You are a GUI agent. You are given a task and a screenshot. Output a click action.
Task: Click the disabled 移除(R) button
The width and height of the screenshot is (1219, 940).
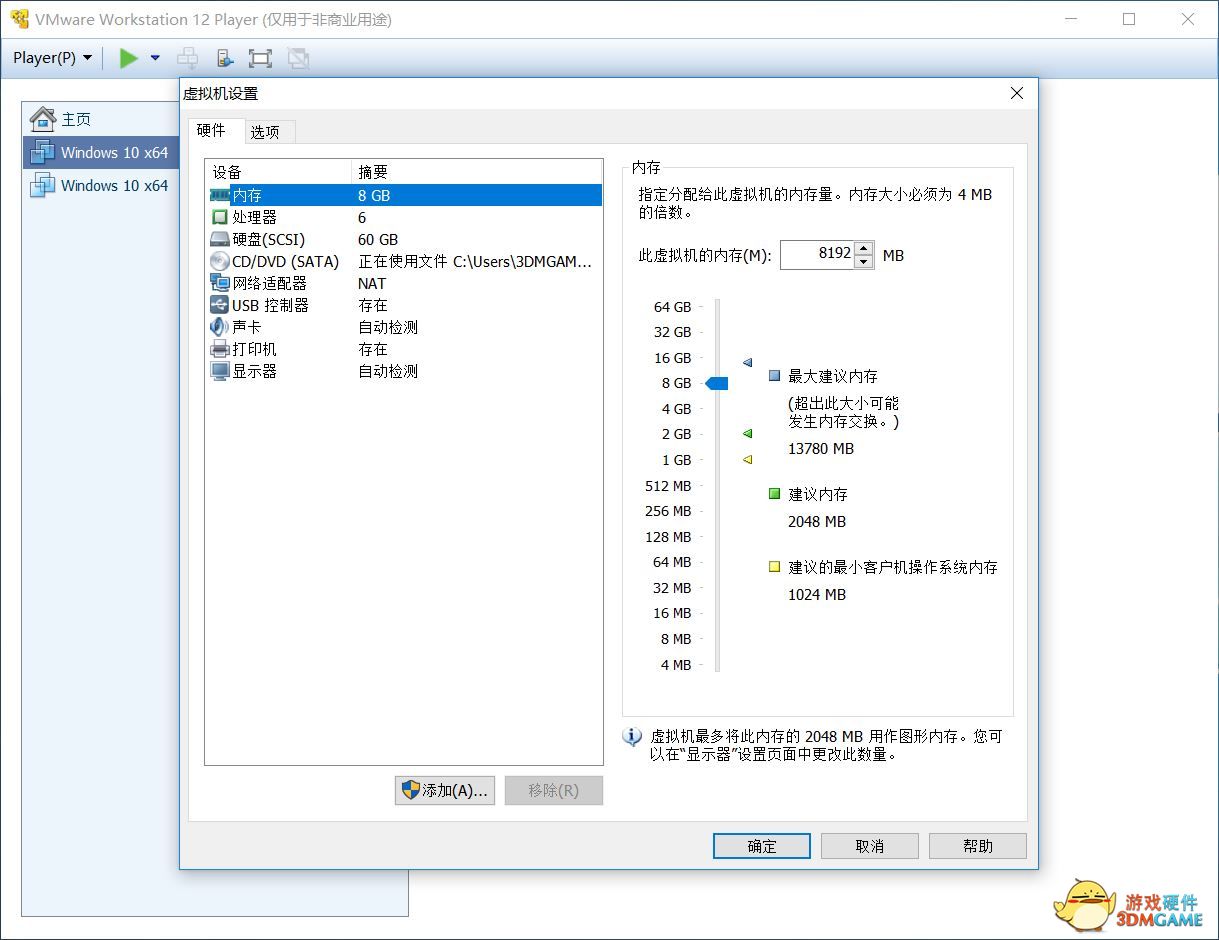554,790
